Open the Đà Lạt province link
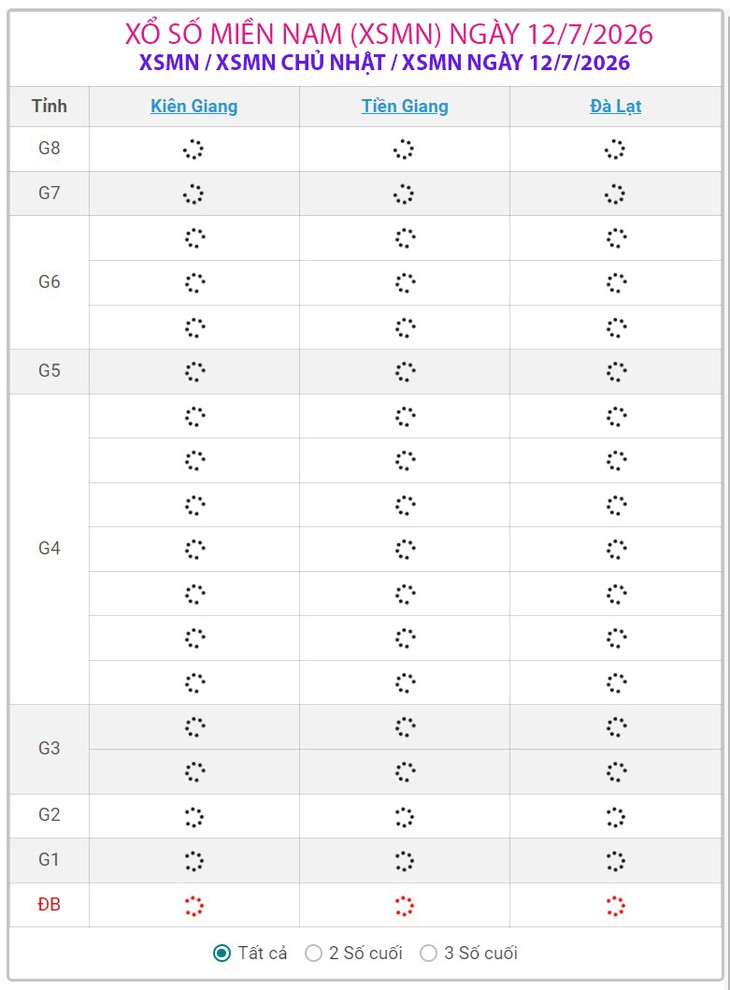 point(615,106)
